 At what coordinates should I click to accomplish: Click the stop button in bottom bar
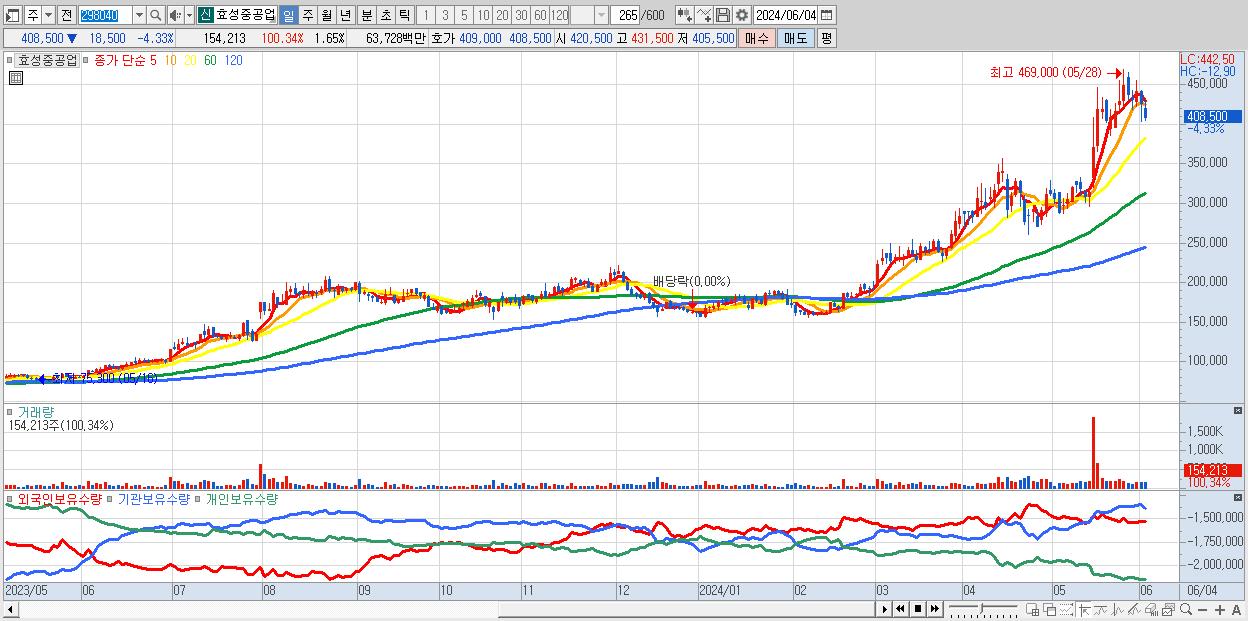(x=918, y=609)
